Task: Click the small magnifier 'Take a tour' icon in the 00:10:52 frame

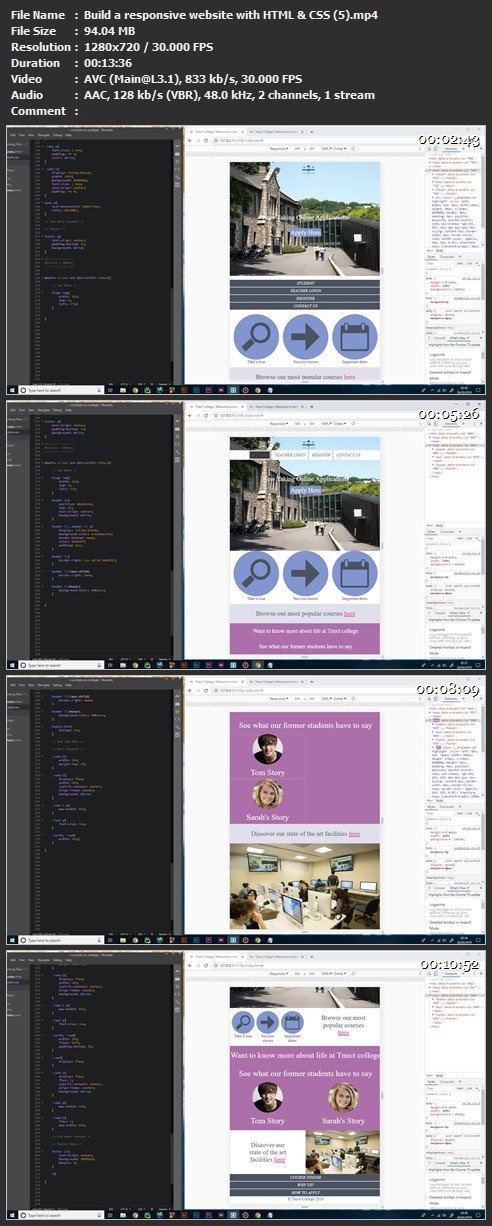Action: click(243, 1022)
